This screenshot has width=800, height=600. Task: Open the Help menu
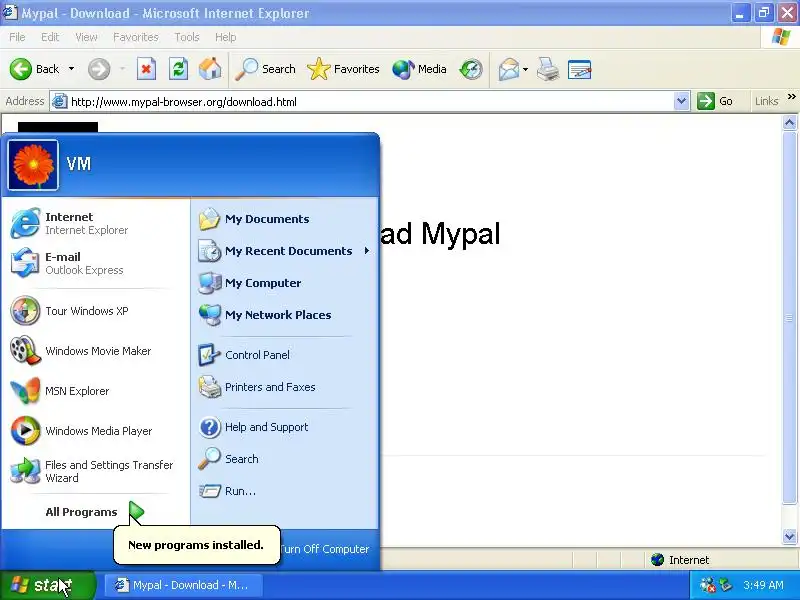[225, 37]
